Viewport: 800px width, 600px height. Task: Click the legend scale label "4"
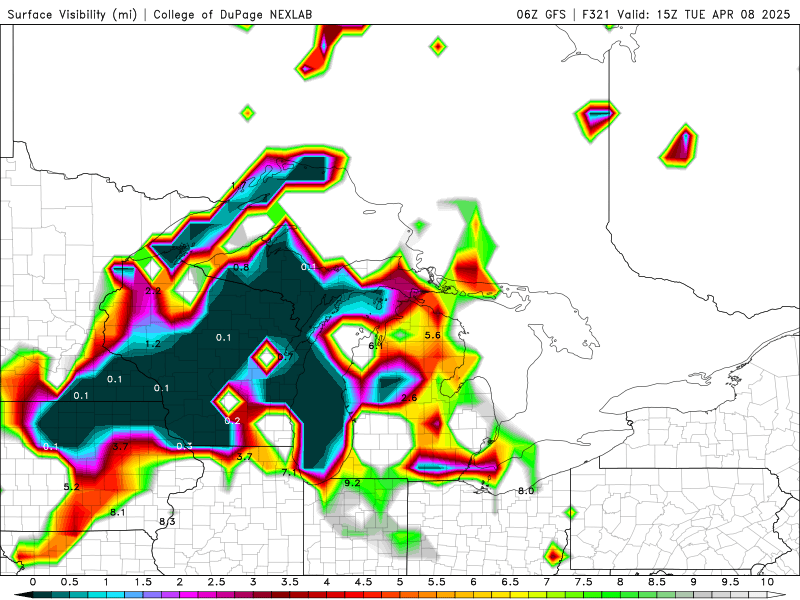(x=327, y=582)
